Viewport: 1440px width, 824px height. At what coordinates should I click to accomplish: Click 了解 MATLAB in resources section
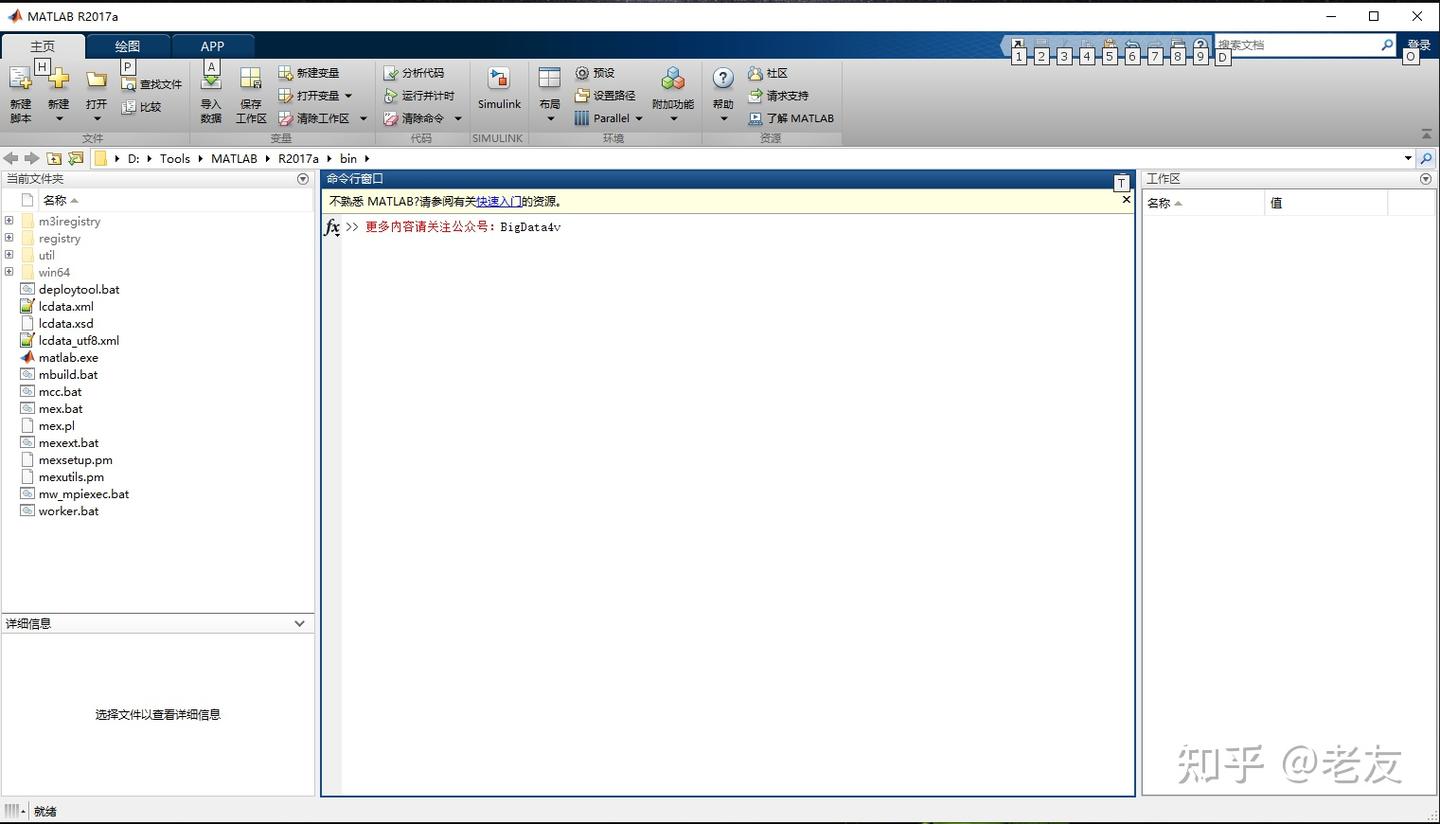[x=792, y=118]
